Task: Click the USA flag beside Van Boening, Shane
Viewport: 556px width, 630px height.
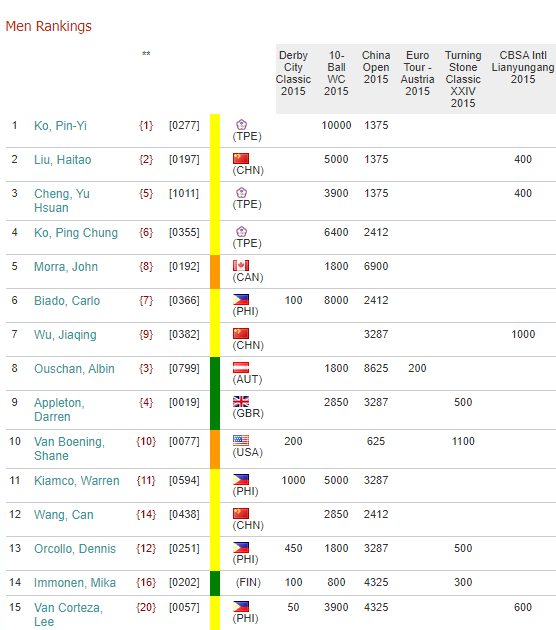Action: coord(241,440)
